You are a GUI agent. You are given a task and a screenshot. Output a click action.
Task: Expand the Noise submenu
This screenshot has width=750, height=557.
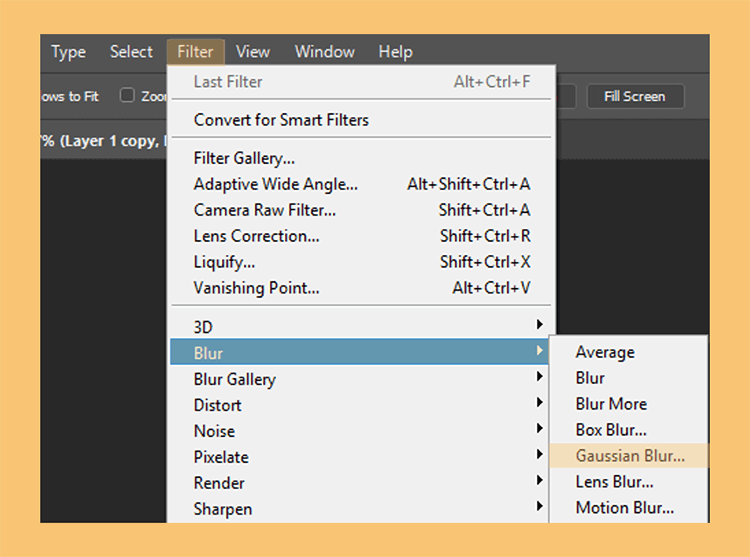coord(361,431)
